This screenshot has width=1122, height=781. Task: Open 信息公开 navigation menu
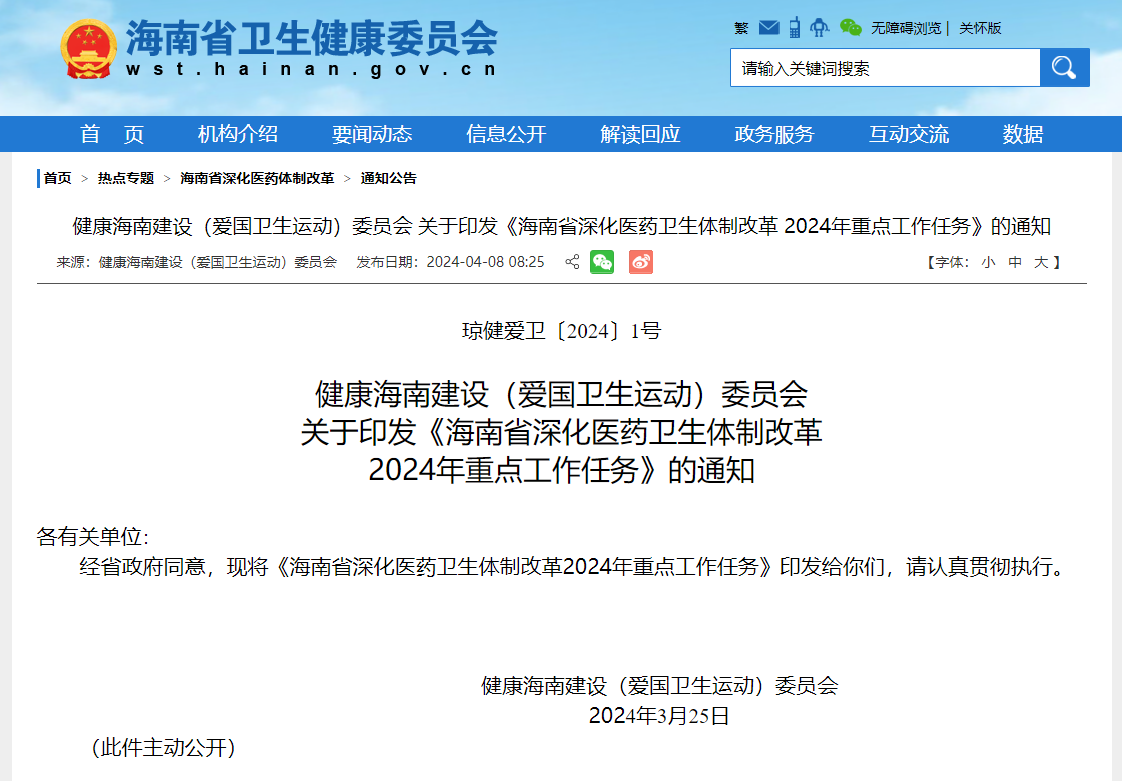(506, 134)
